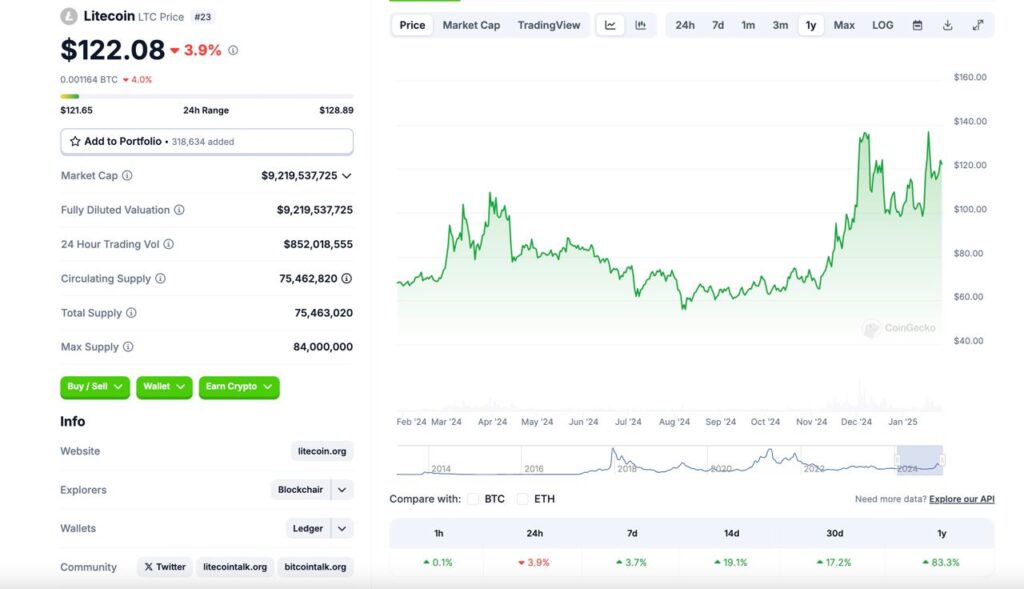1024x589 pixels.
Task: Open the price change info icon
Action: (233, 50)
